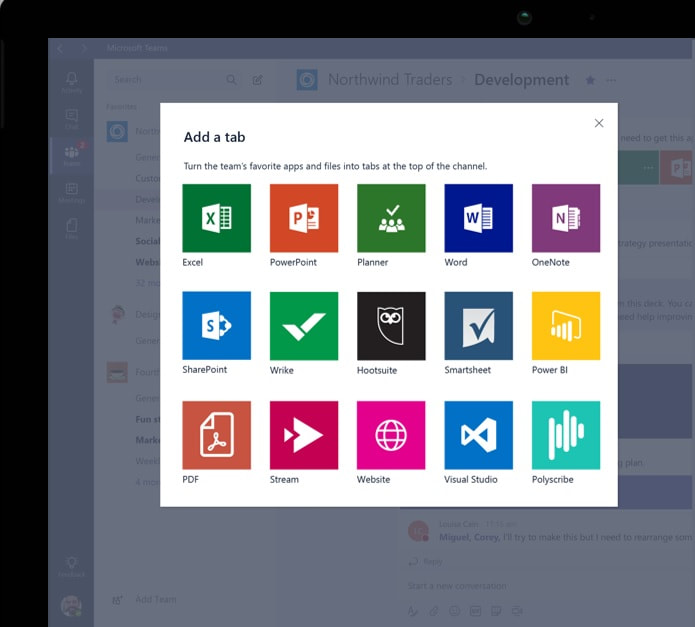Click the search magnifier icon
Screen dimensions: 695x627
(231, 80)
